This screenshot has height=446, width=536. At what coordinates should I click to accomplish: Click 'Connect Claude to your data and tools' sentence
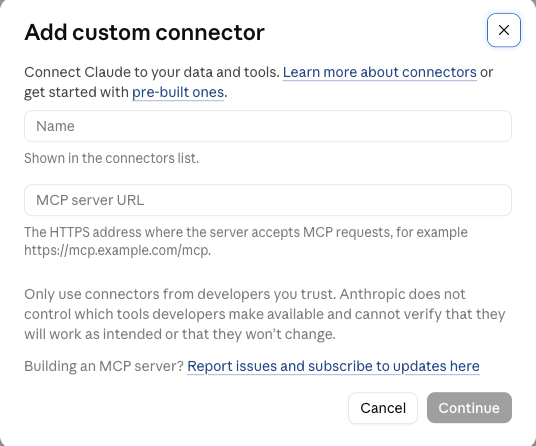(x=152, y=72)
